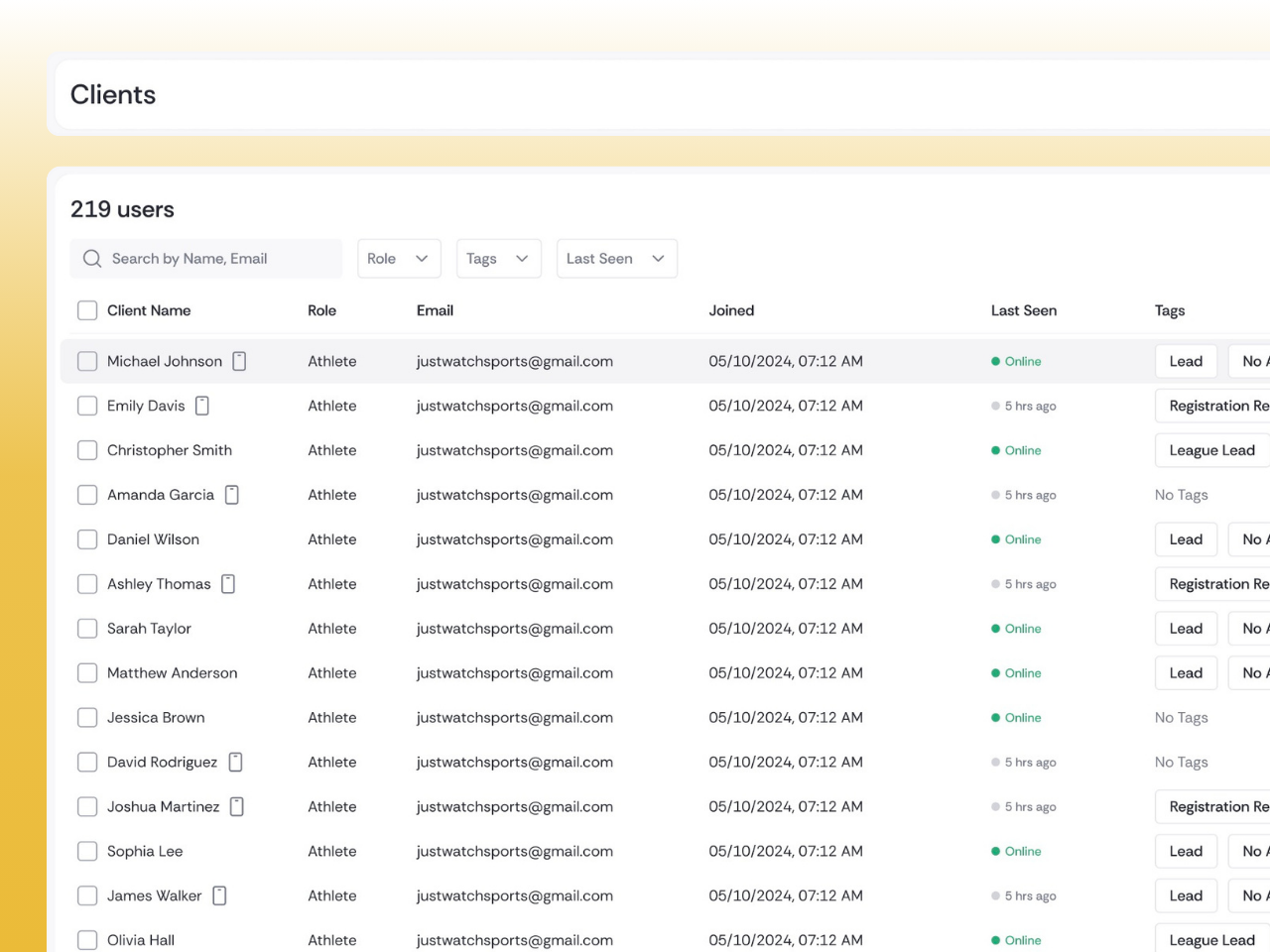Click the Lead tag on Sophia Lee's row
The height and width of the screenshot is (952, 1270).
point(1186,851)
